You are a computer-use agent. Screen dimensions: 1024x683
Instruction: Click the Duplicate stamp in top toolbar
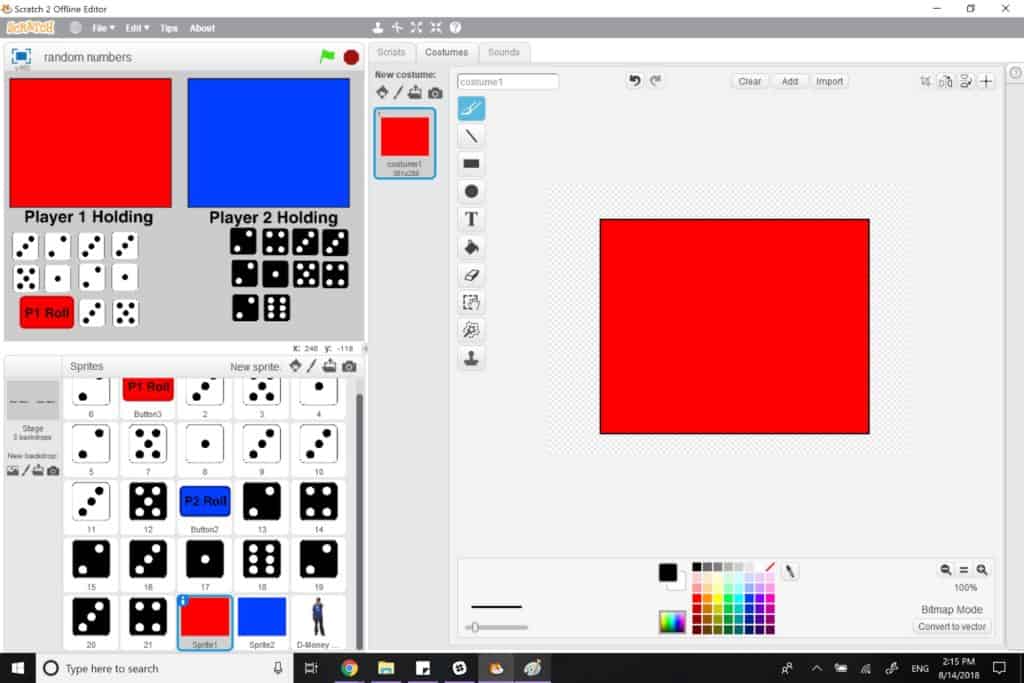click(377, 27)
